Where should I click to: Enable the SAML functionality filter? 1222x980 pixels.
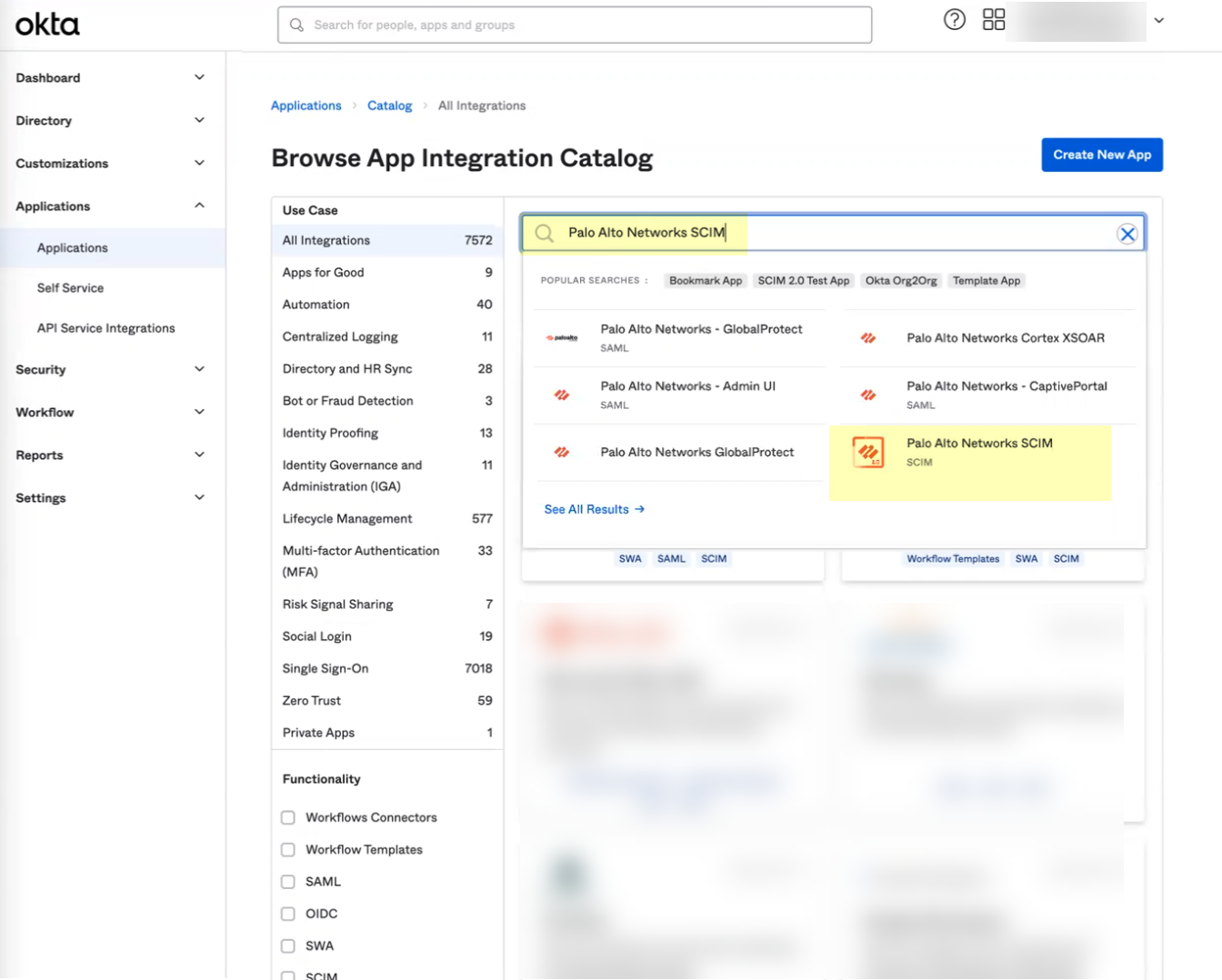(288, 881)
